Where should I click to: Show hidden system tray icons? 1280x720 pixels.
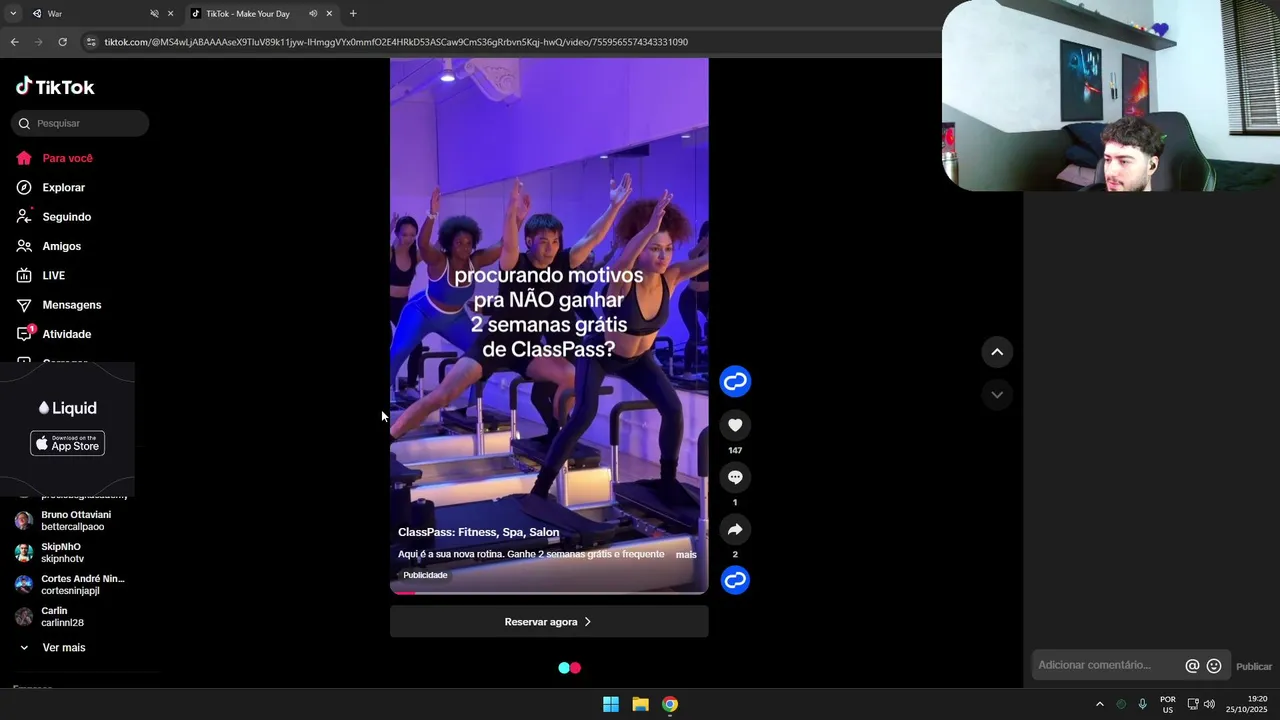(x=1099, y=704)
